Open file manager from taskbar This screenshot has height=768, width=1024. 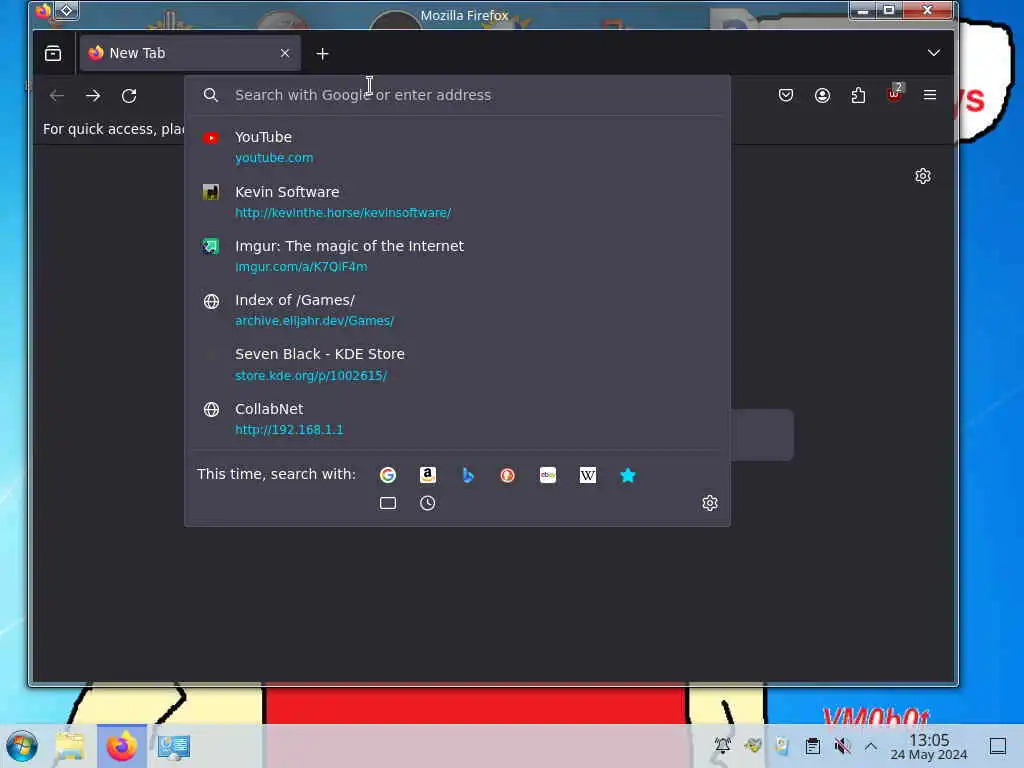(71, 746)
